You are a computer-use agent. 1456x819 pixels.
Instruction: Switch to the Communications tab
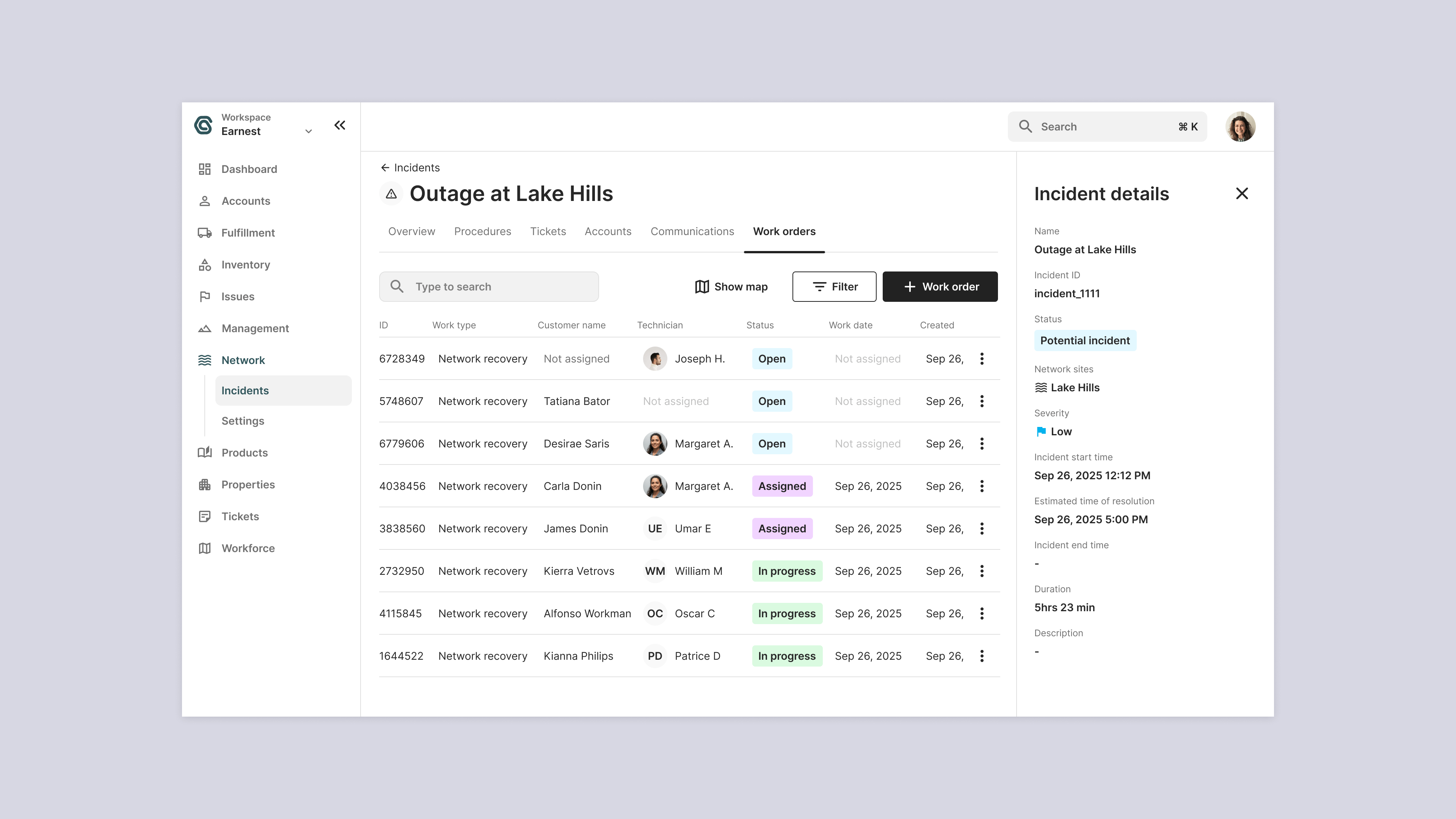pyautogui.click(x=692, y=231)
